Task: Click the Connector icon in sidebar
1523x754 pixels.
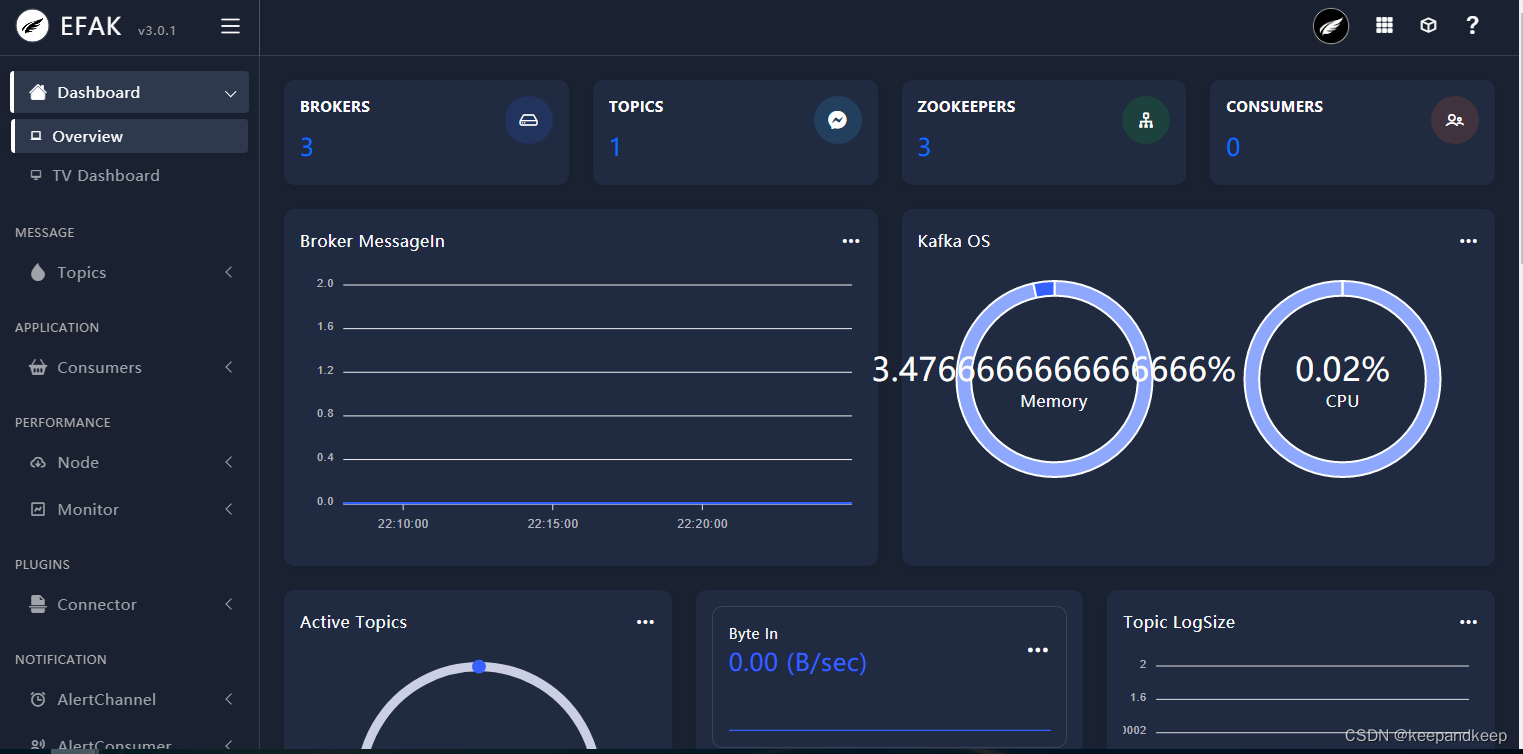Action: point(38,604)
